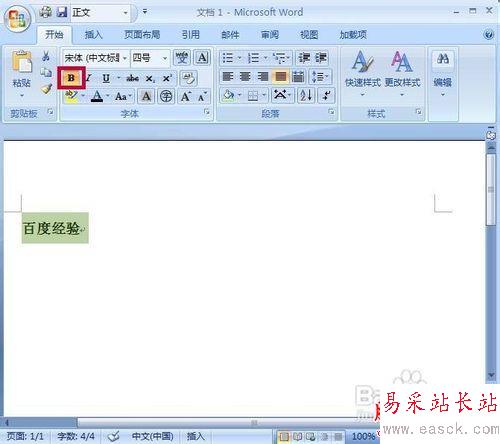Click the shrink font icon
This screenshot has width=500, height=444.
[x=202, y=97]
